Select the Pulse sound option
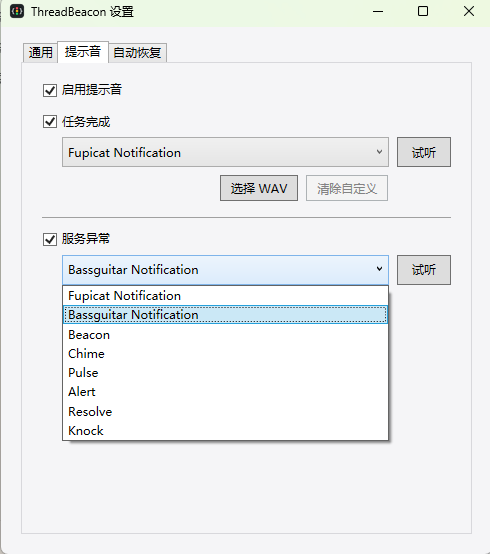The width and height of the screenshot is (490, 554). [225, 373]
